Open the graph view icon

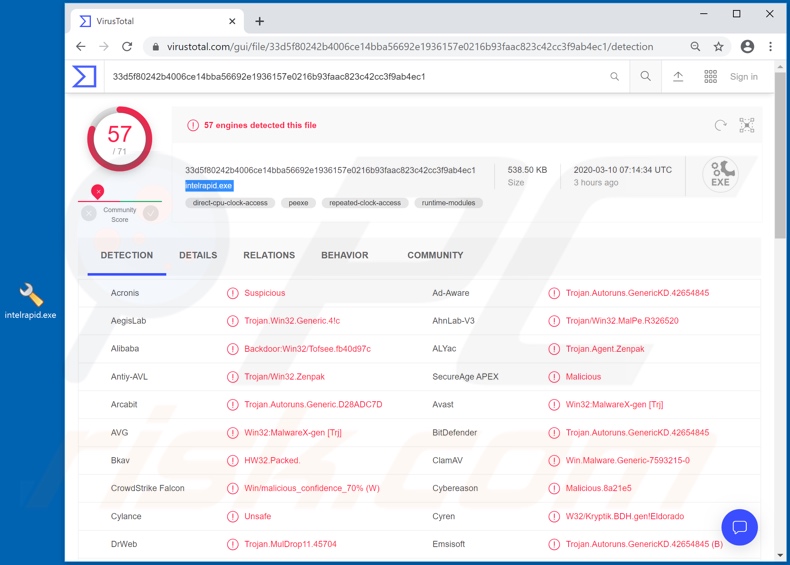[x=747, y=125]
